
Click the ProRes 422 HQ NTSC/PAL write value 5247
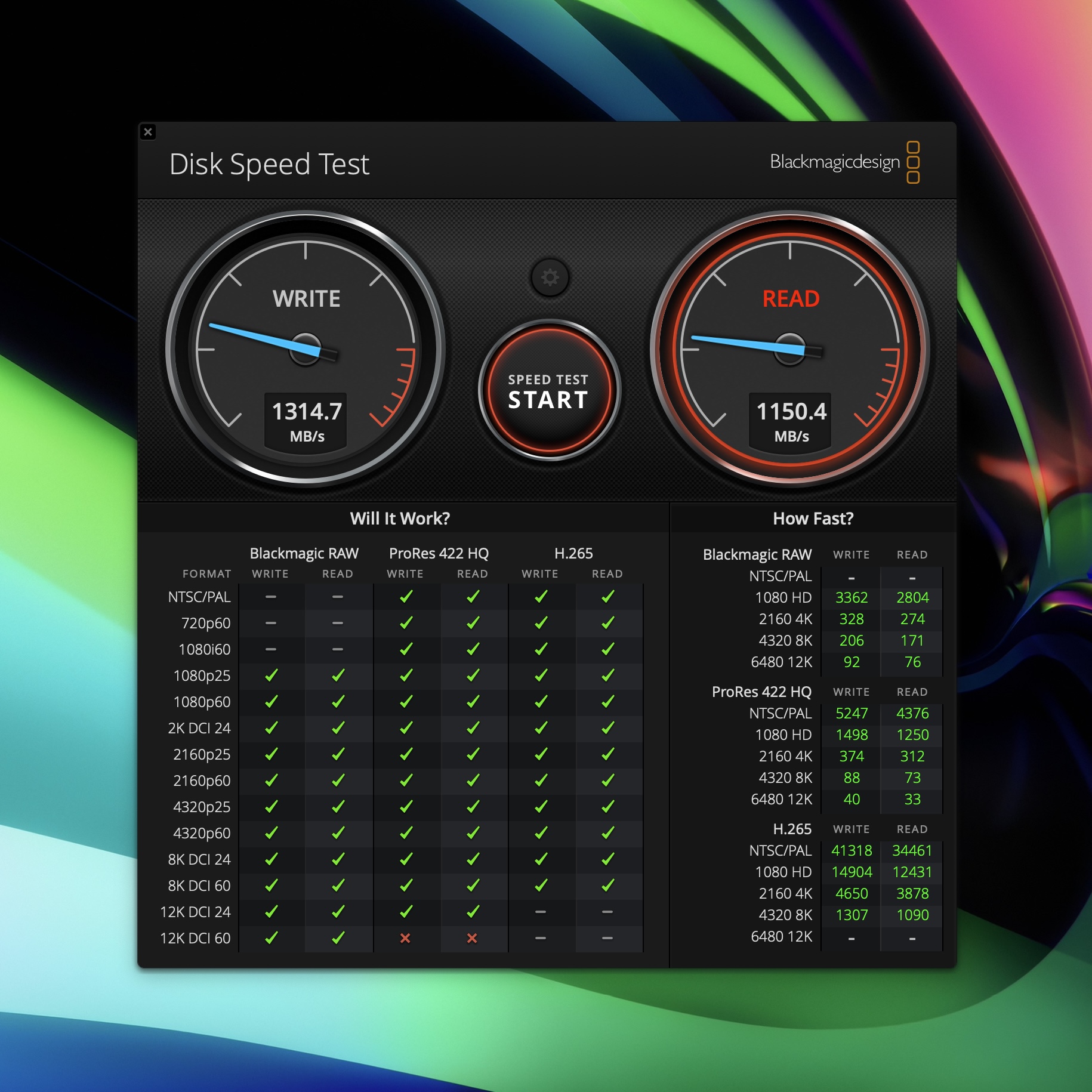(852, 713)
